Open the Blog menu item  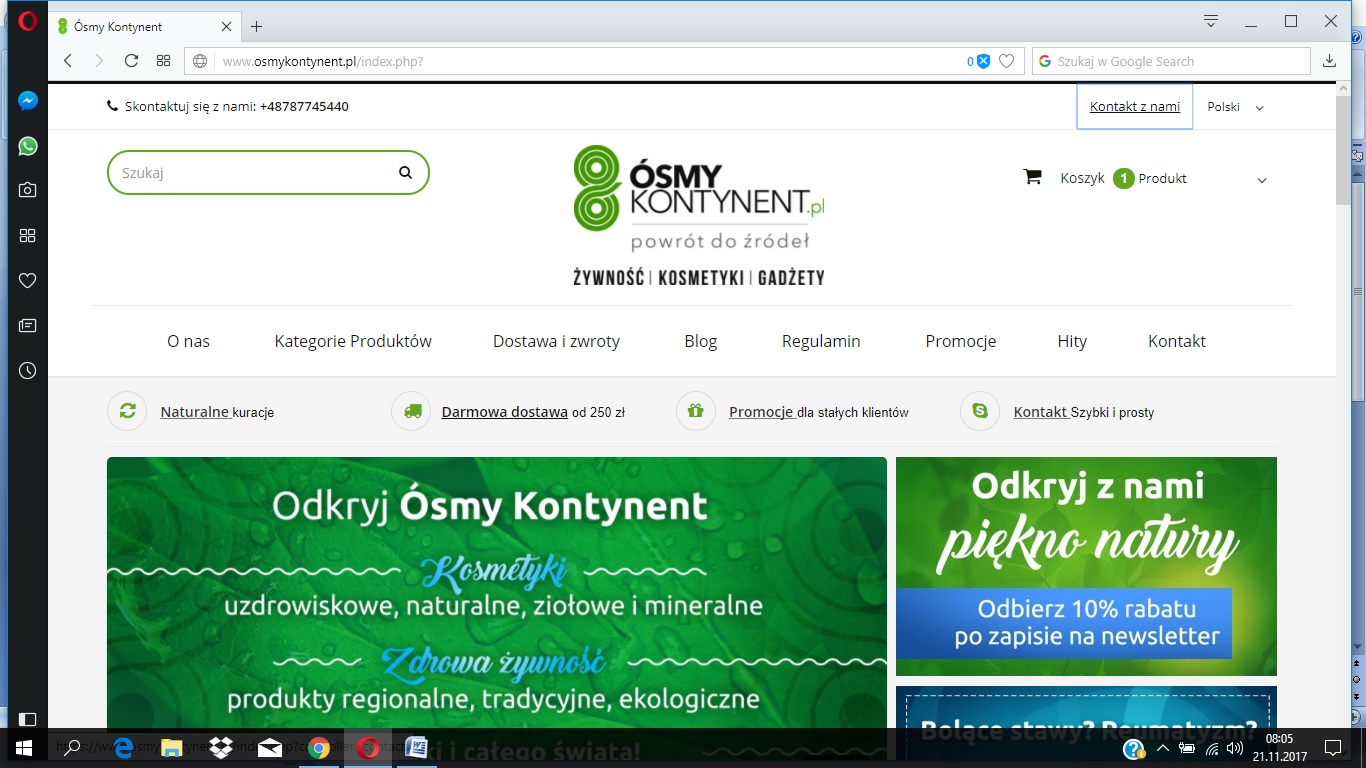(701, 341)
